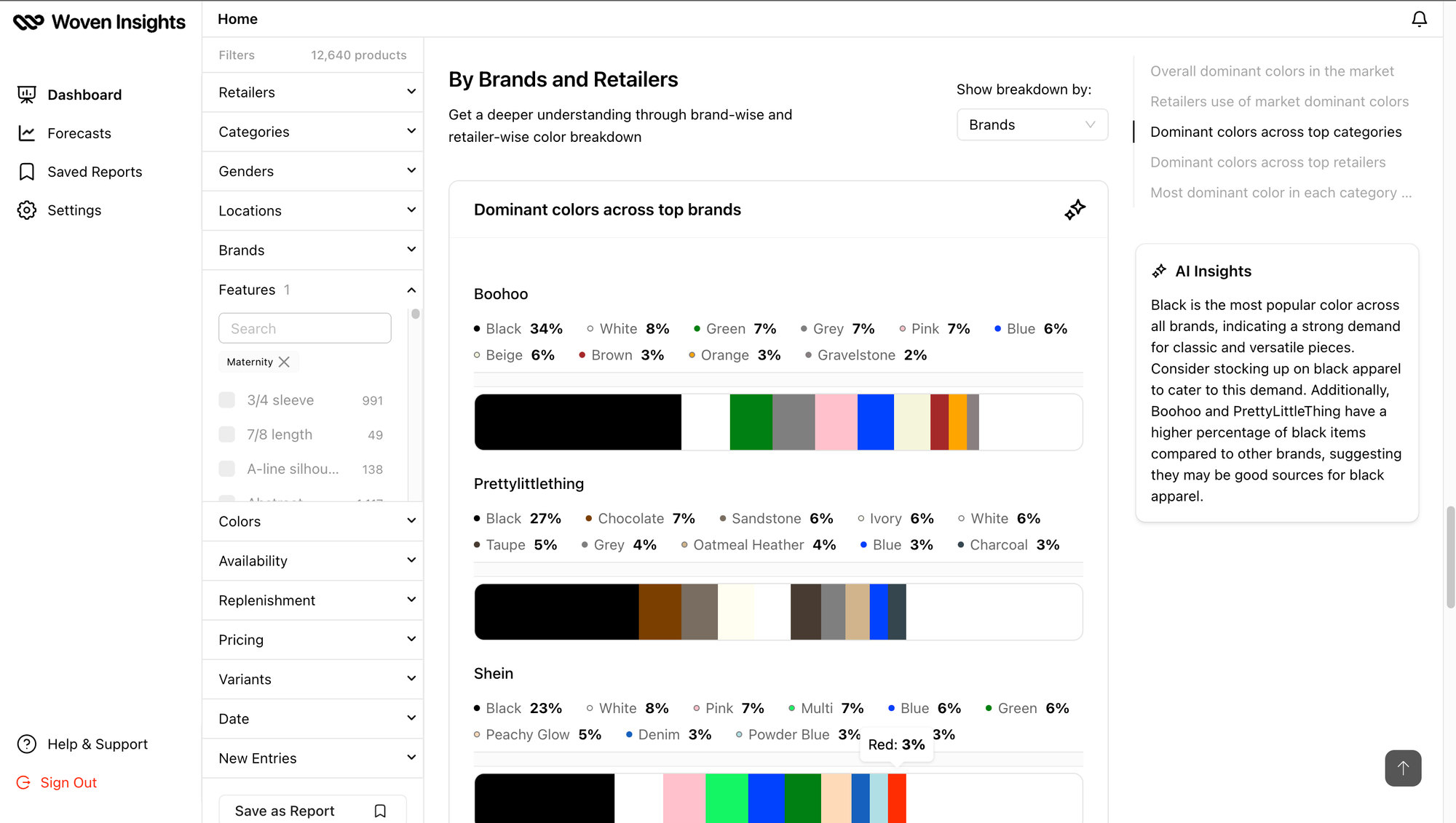The width and height of the screenshot is (1456, 823).
Task: Click the sparkle icon beside AI Insights
Action: pyautogui.click(x=1159, y=271)
